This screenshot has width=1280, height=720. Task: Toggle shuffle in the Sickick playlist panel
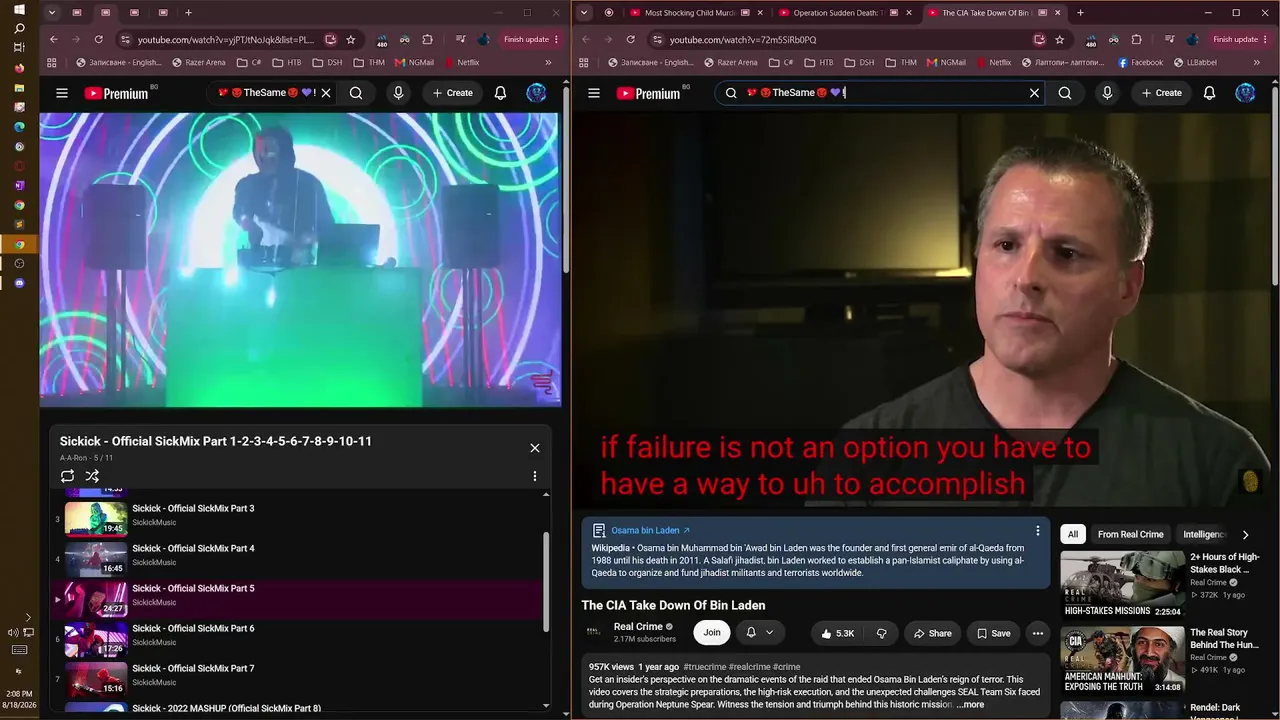[92, 476]
